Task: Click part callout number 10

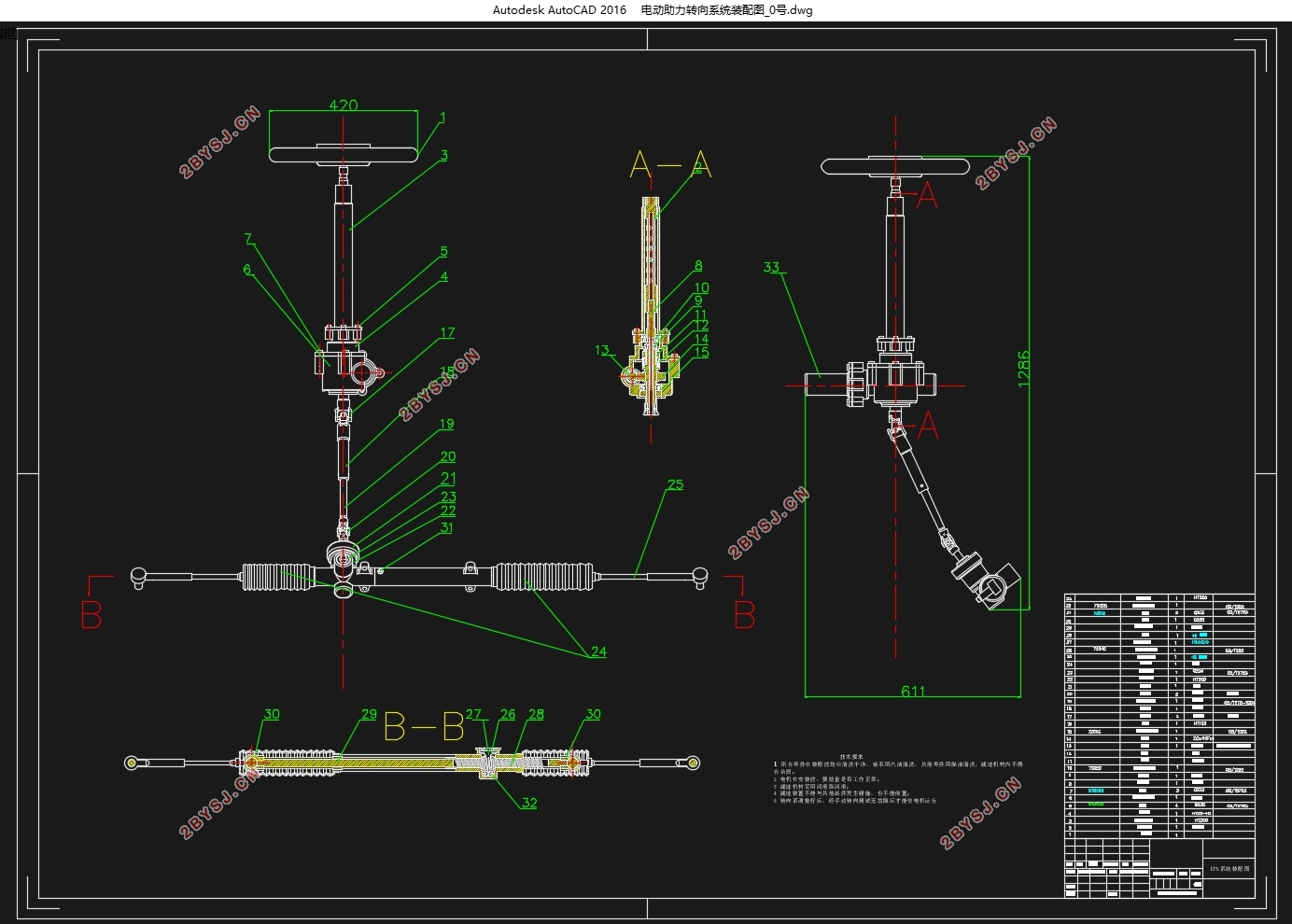Action: pyautogui.click(x=701, y=287)
